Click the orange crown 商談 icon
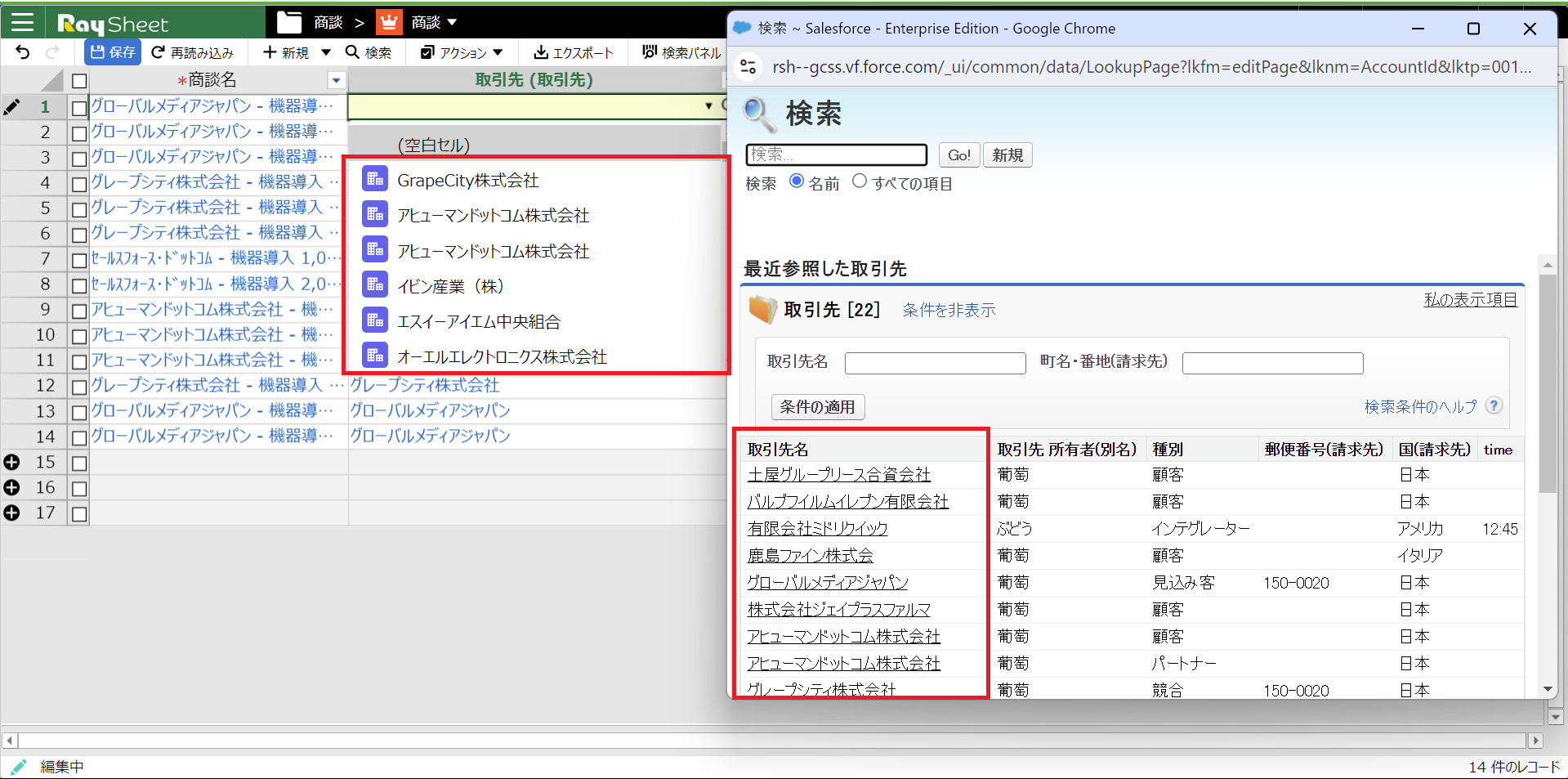Image resolution: width=1568 pixels, height=779 pixels. tap(389, 22)
